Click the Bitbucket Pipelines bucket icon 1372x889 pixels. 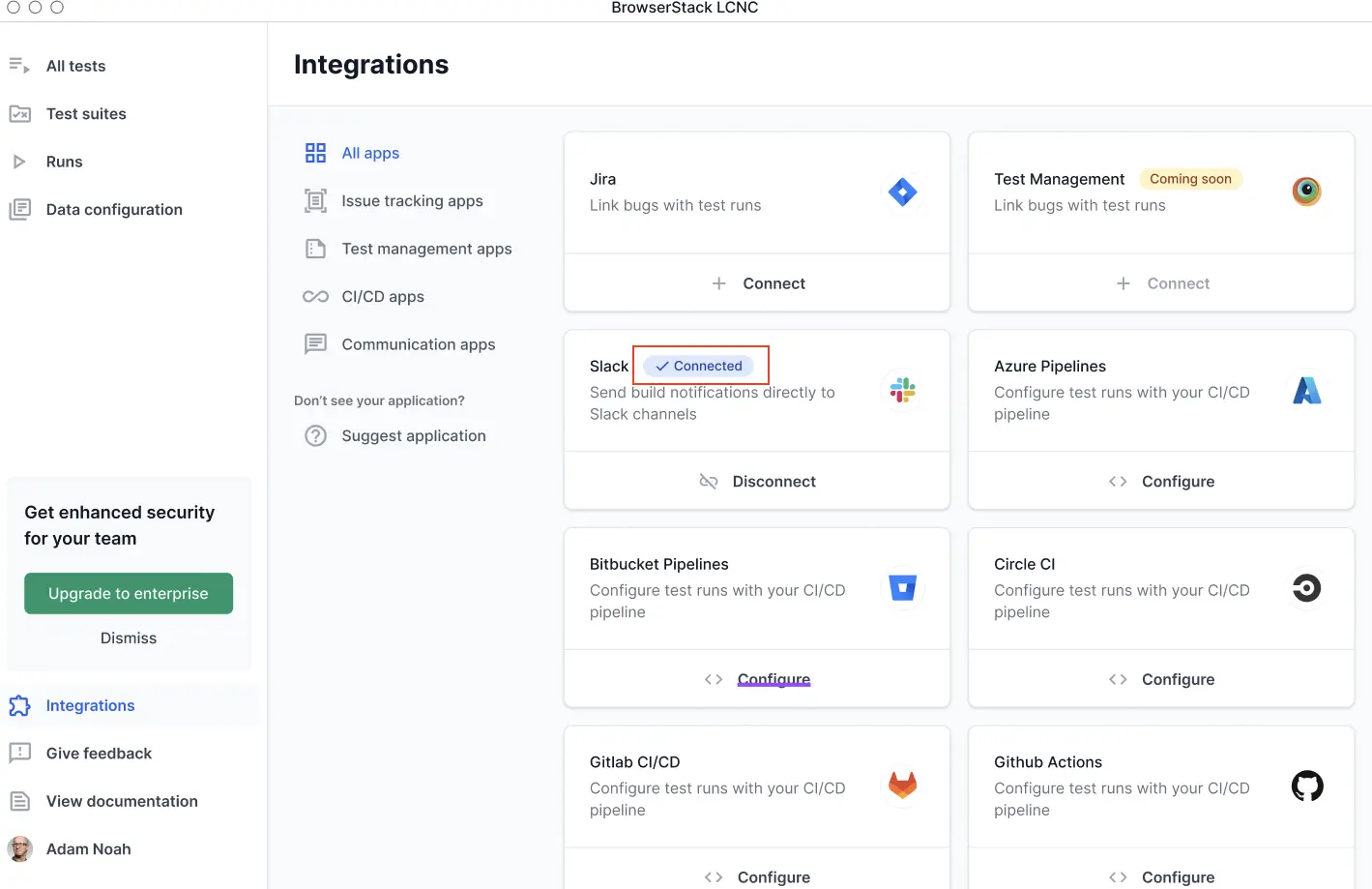(902, 588)
